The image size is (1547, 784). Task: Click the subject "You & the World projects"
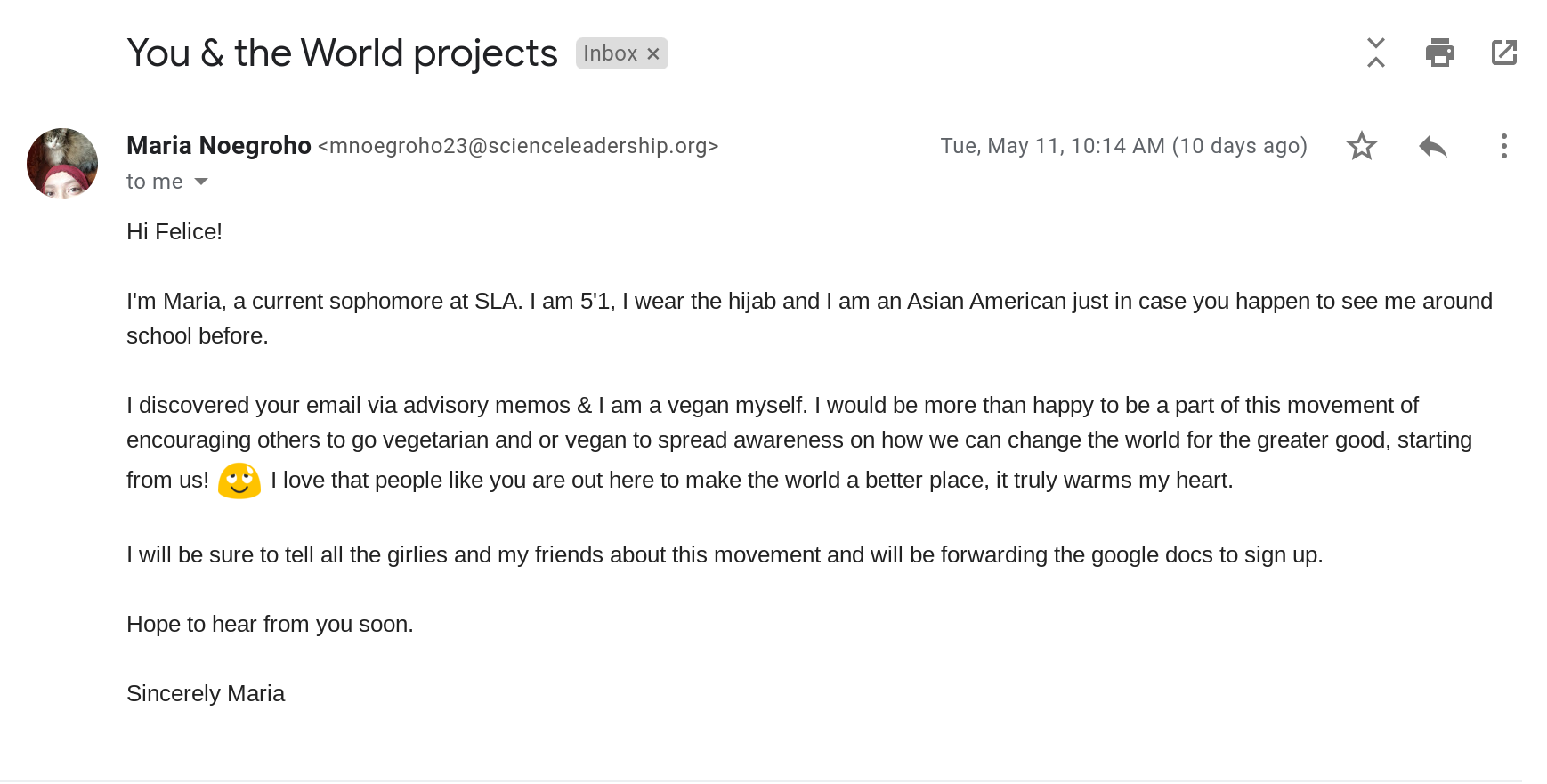(342, 53)
